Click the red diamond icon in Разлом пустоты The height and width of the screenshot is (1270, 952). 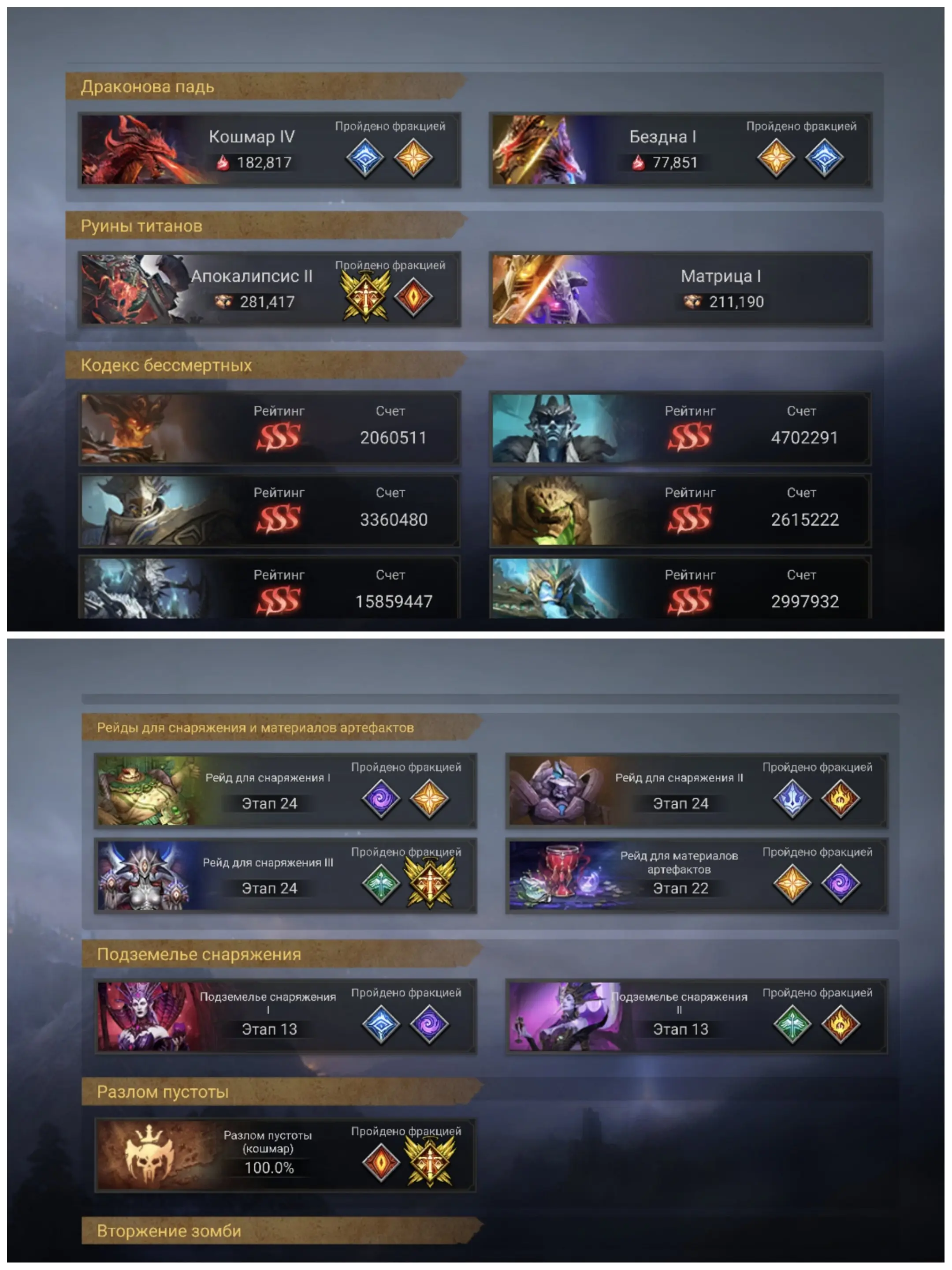tap(381, 1163)
